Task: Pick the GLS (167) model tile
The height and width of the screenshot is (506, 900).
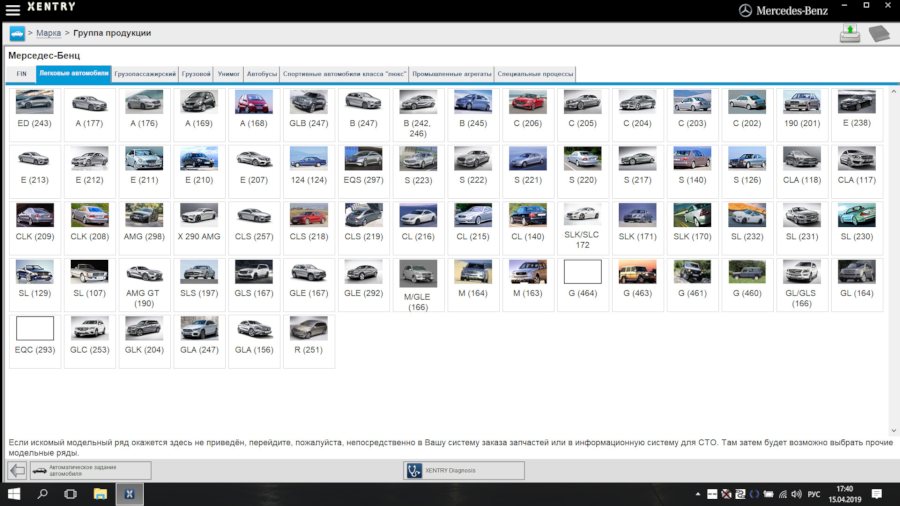Action: click(x=254, y=285)
